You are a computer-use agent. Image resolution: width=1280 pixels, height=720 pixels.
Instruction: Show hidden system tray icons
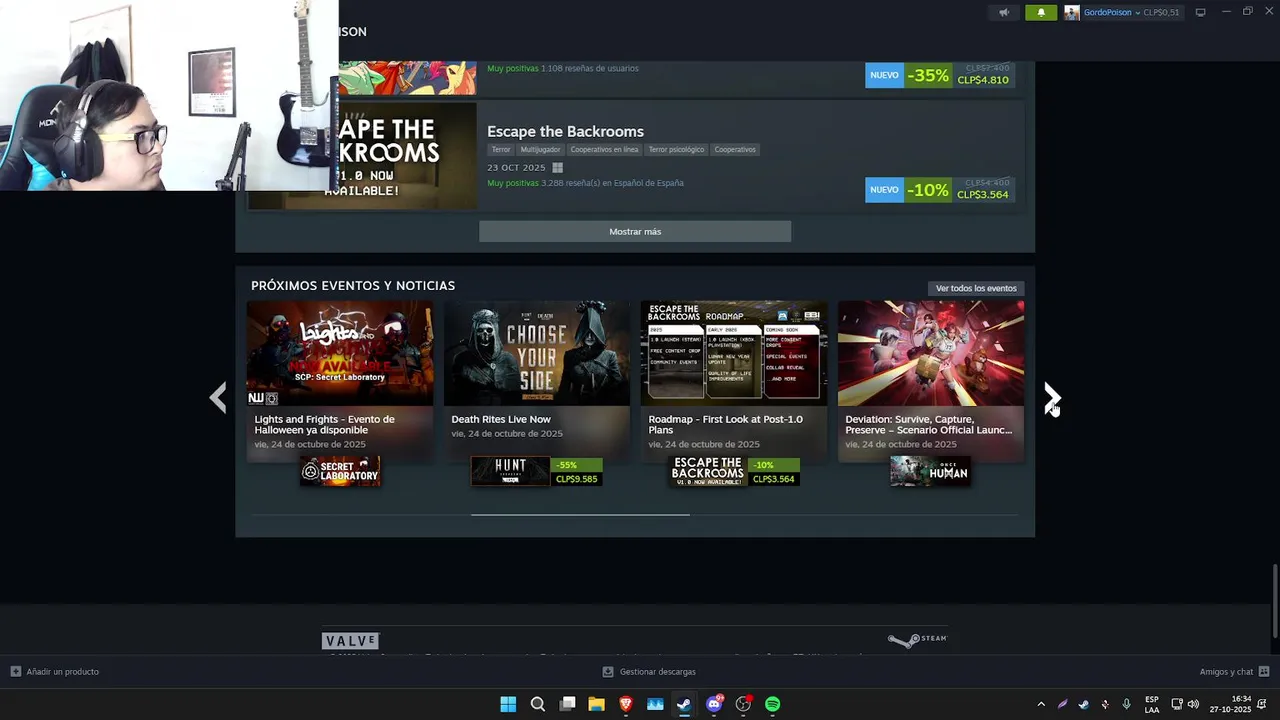(x=1041, y=704)
